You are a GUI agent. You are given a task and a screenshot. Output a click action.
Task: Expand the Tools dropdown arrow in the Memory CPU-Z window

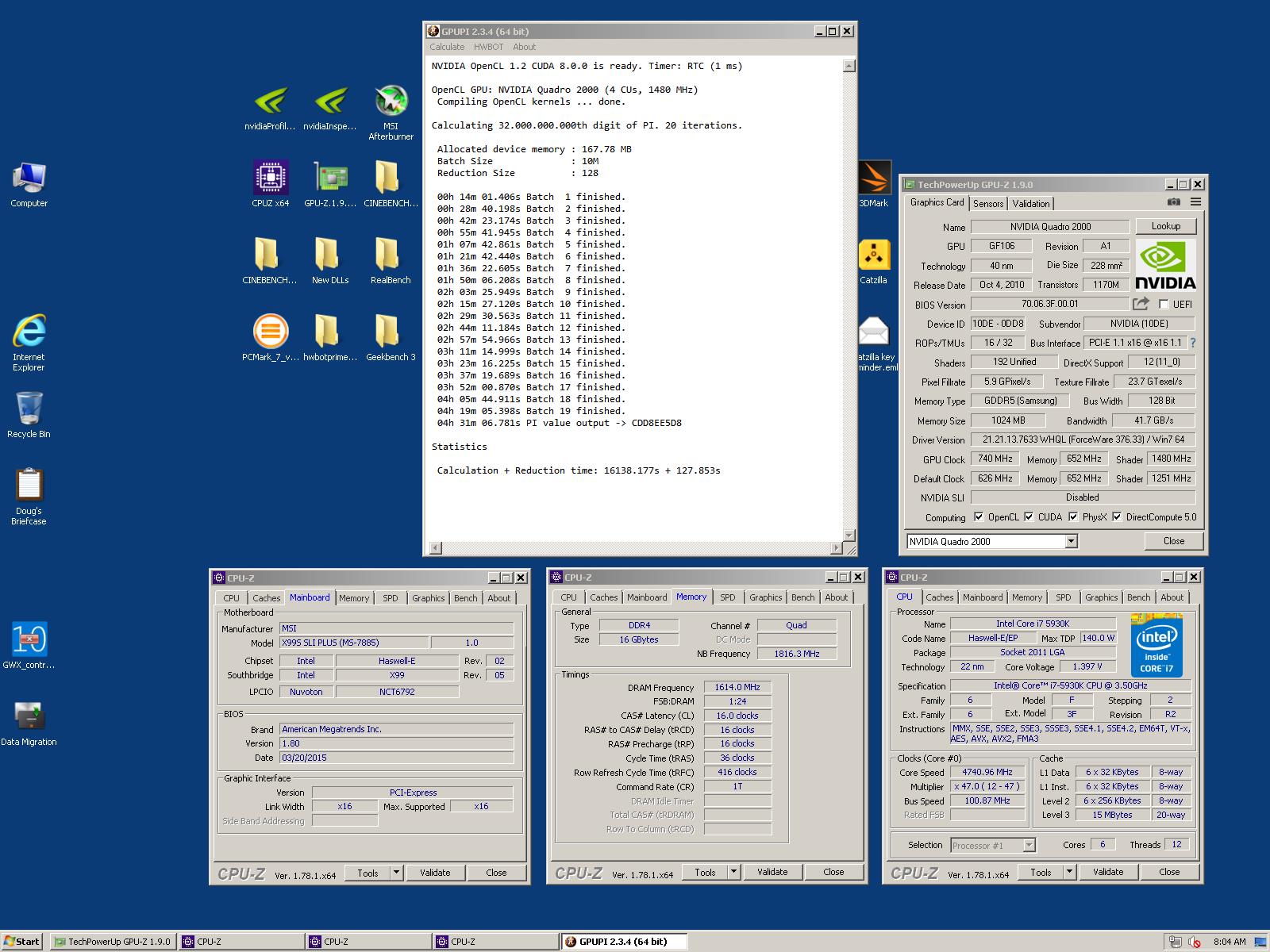click(734, 872)
